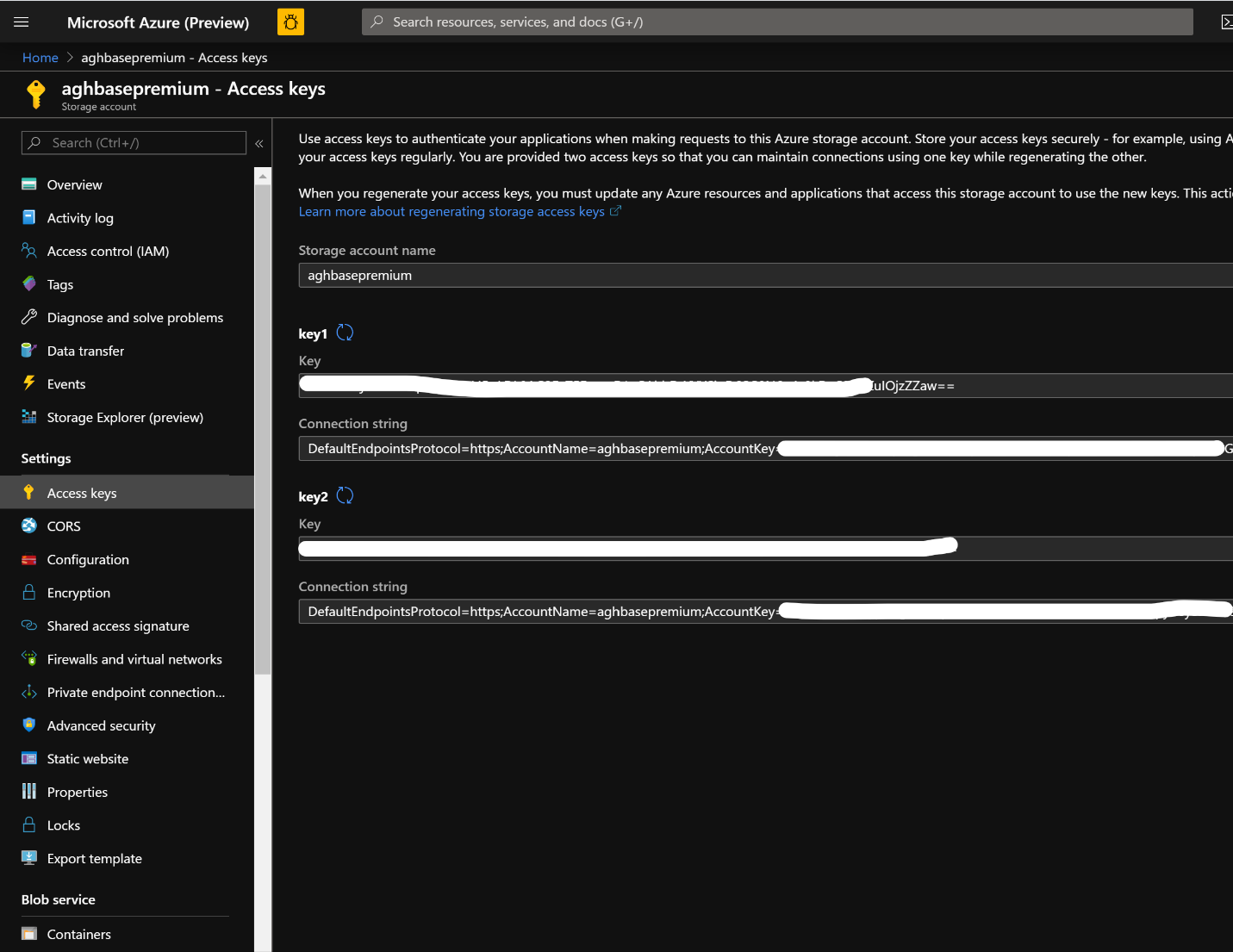Click the Diagnose and solve problems wrench icon
This screenshot has width=1233, height=952.
[x=29, y=317]
